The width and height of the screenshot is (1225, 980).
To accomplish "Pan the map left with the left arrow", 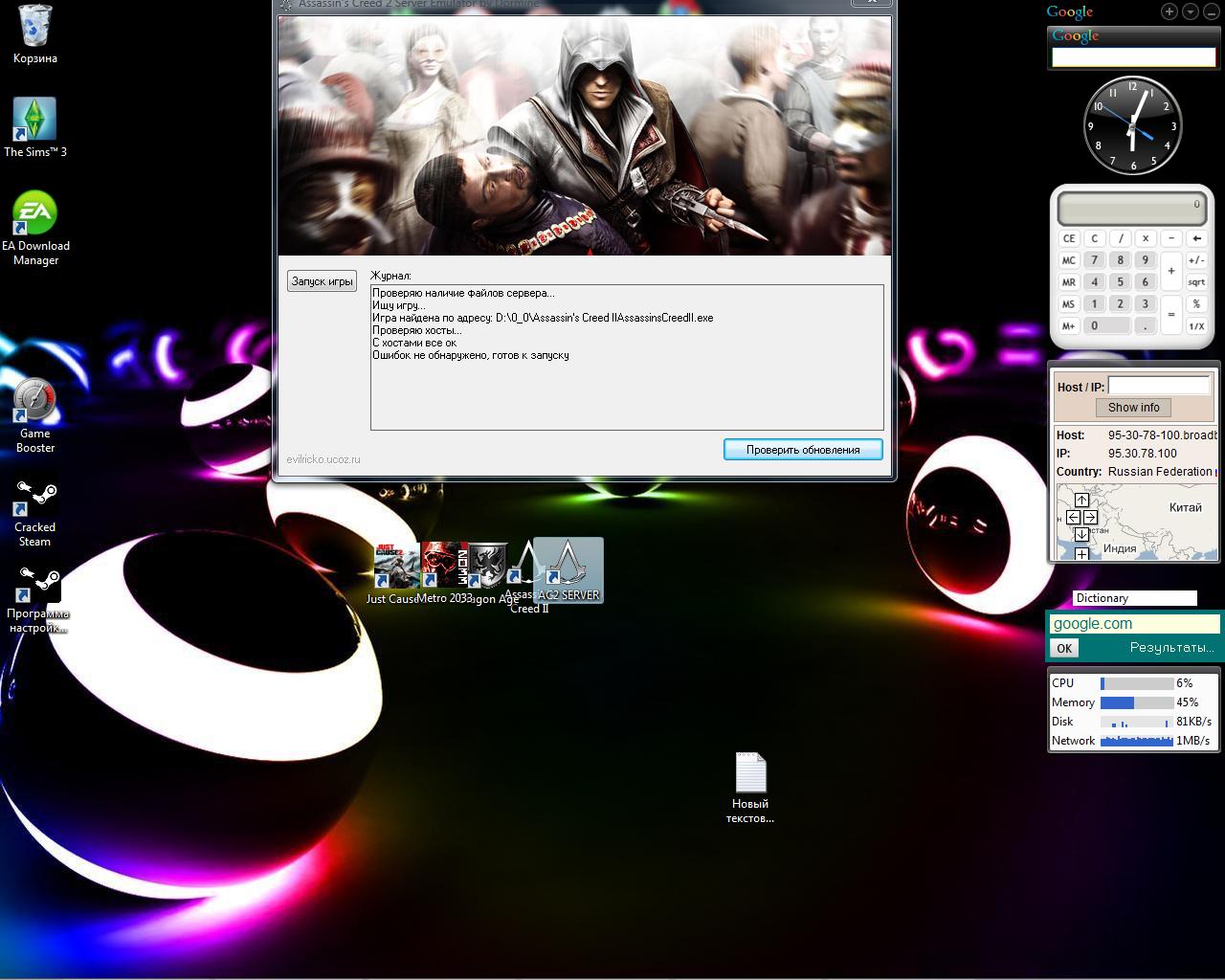I will coord(1073,518).
